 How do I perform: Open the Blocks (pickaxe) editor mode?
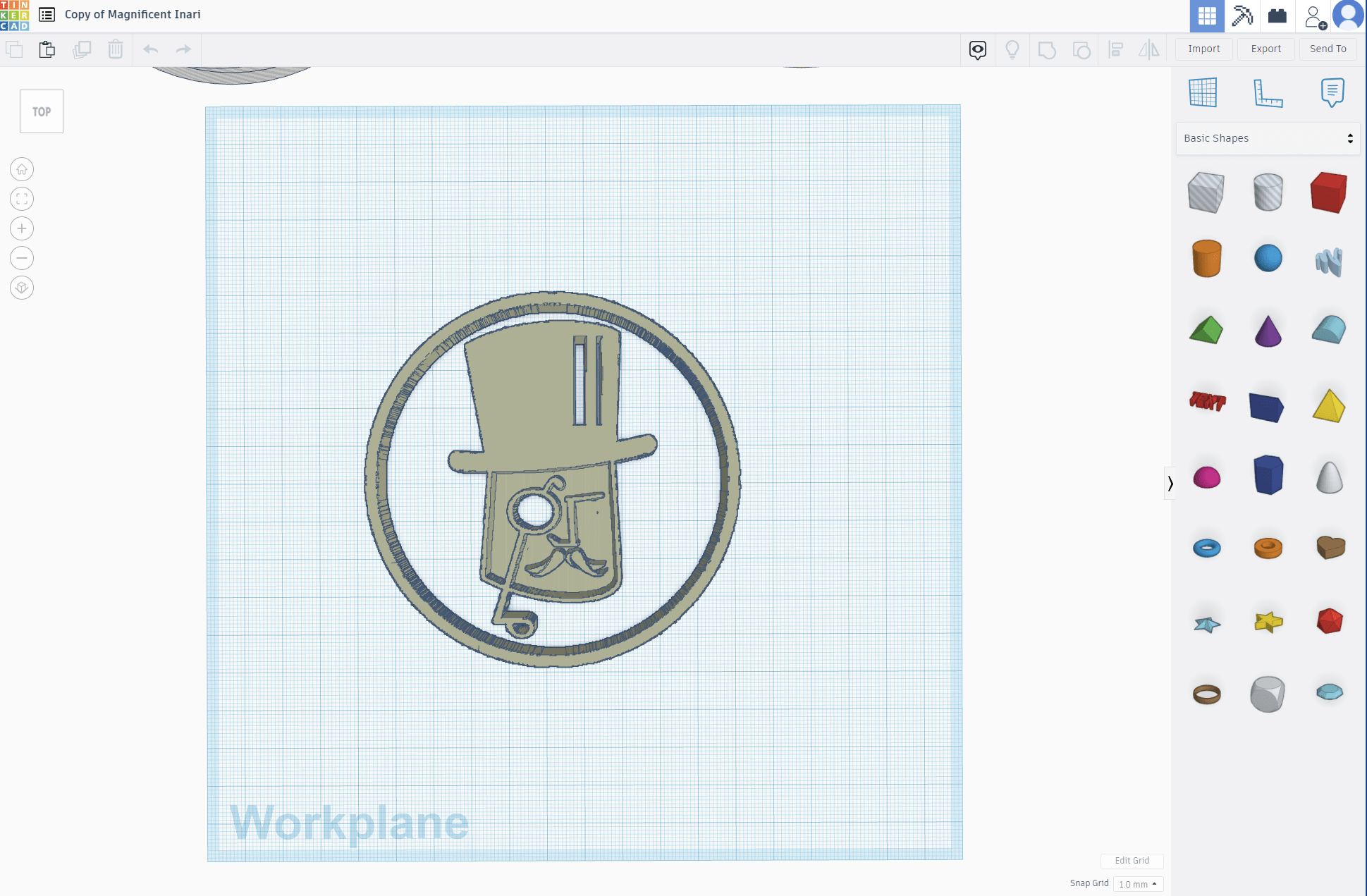click(x=1242, y=16)
